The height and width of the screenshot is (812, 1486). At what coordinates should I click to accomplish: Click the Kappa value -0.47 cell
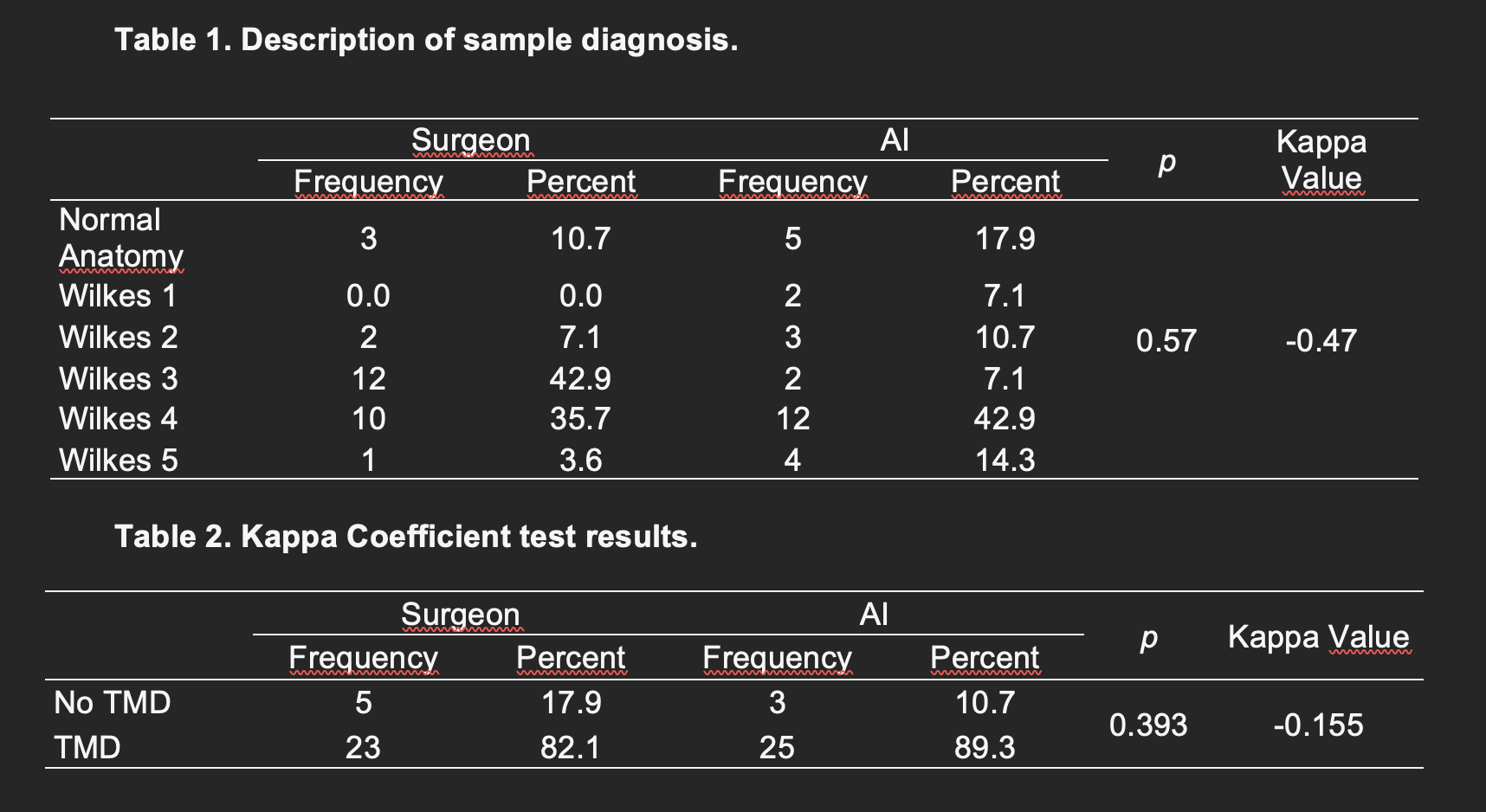(x=1321, y=340)
